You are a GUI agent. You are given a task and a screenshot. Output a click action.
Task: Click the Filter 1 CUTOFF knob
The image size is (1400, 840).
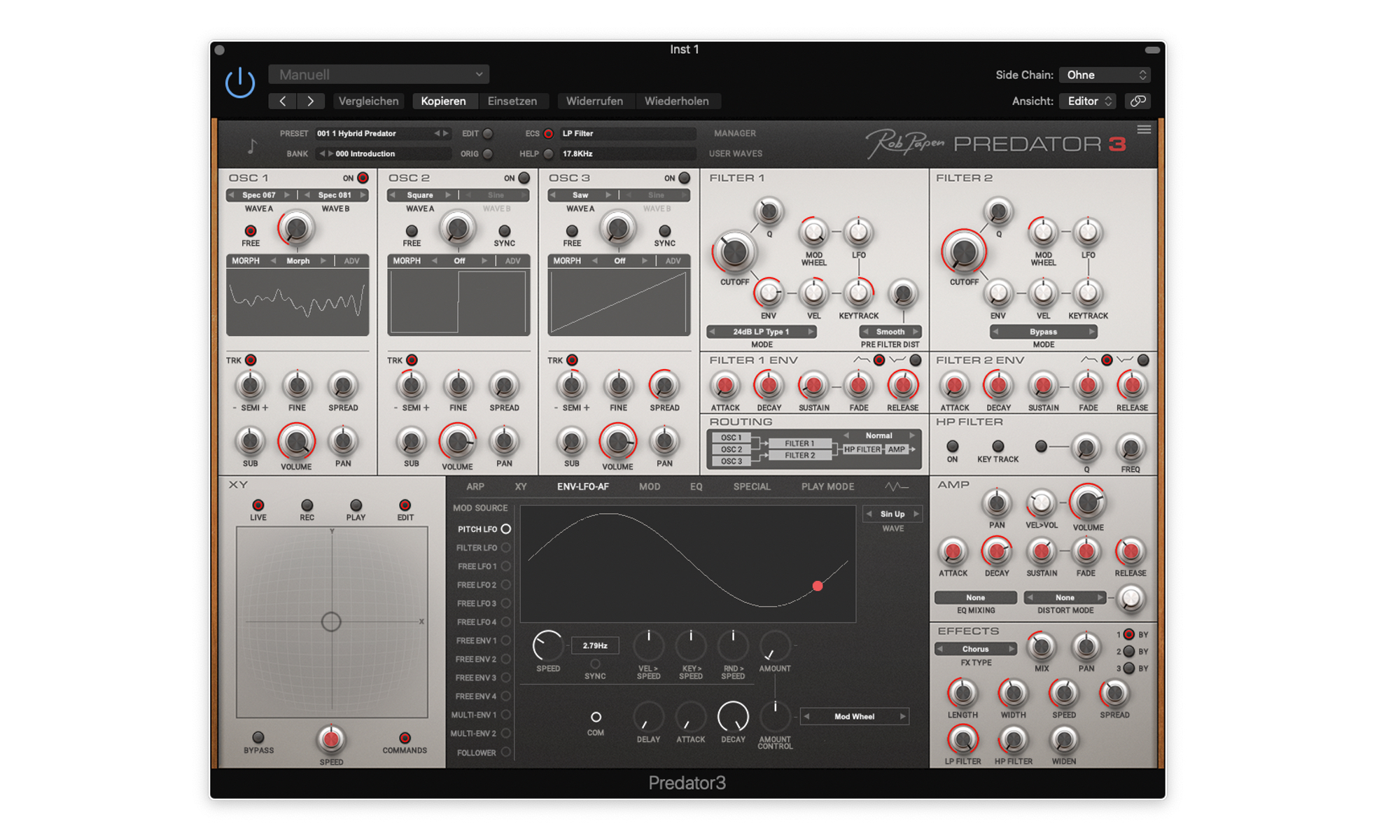[734, 252]
